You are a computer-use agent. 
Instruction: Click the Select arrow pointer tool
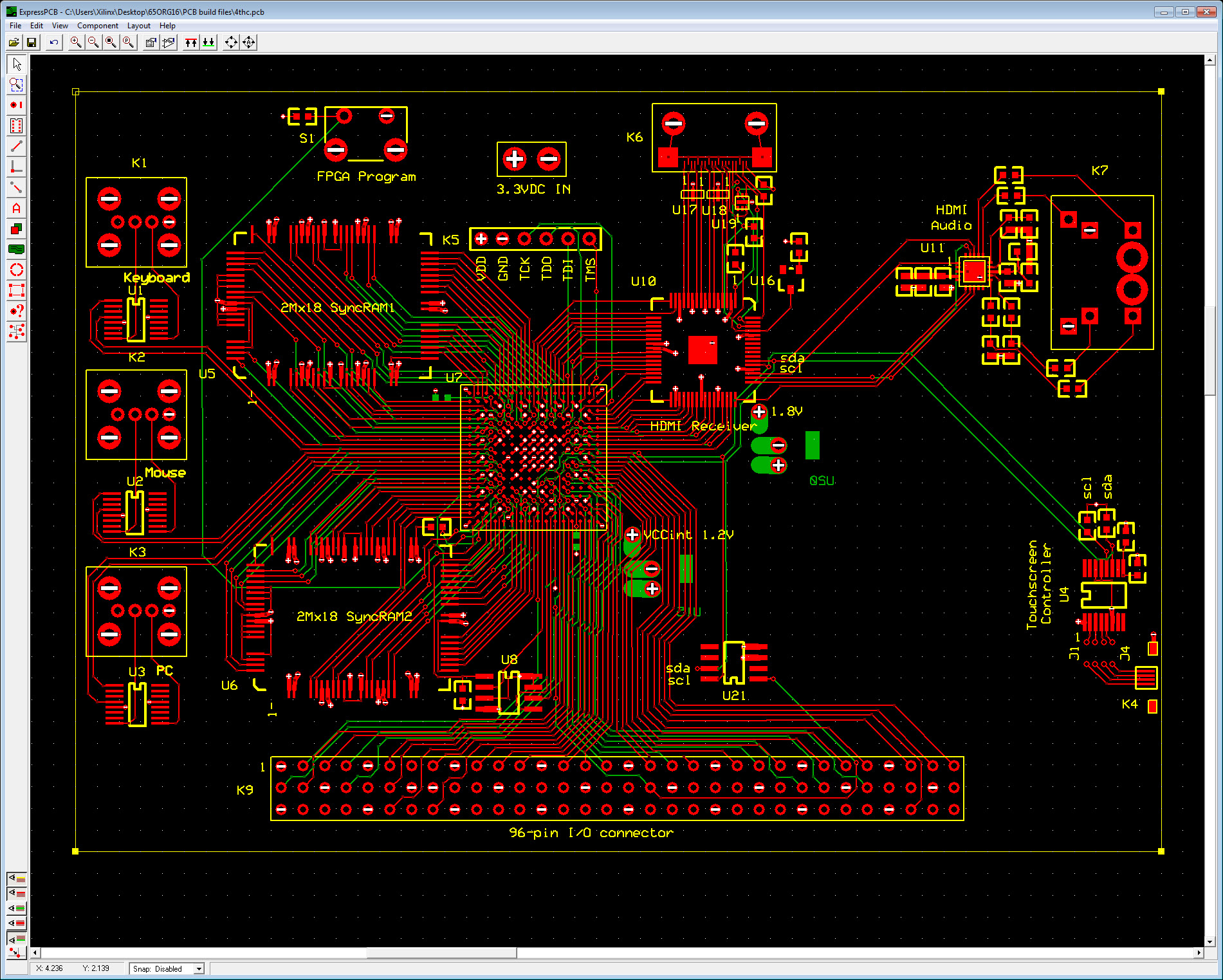click(17, 64)
